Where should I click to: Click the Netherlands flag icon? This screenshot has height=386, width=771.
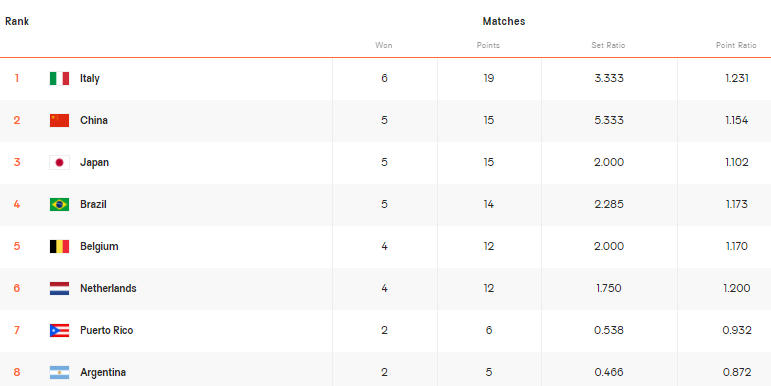click(x=59, y=289)
